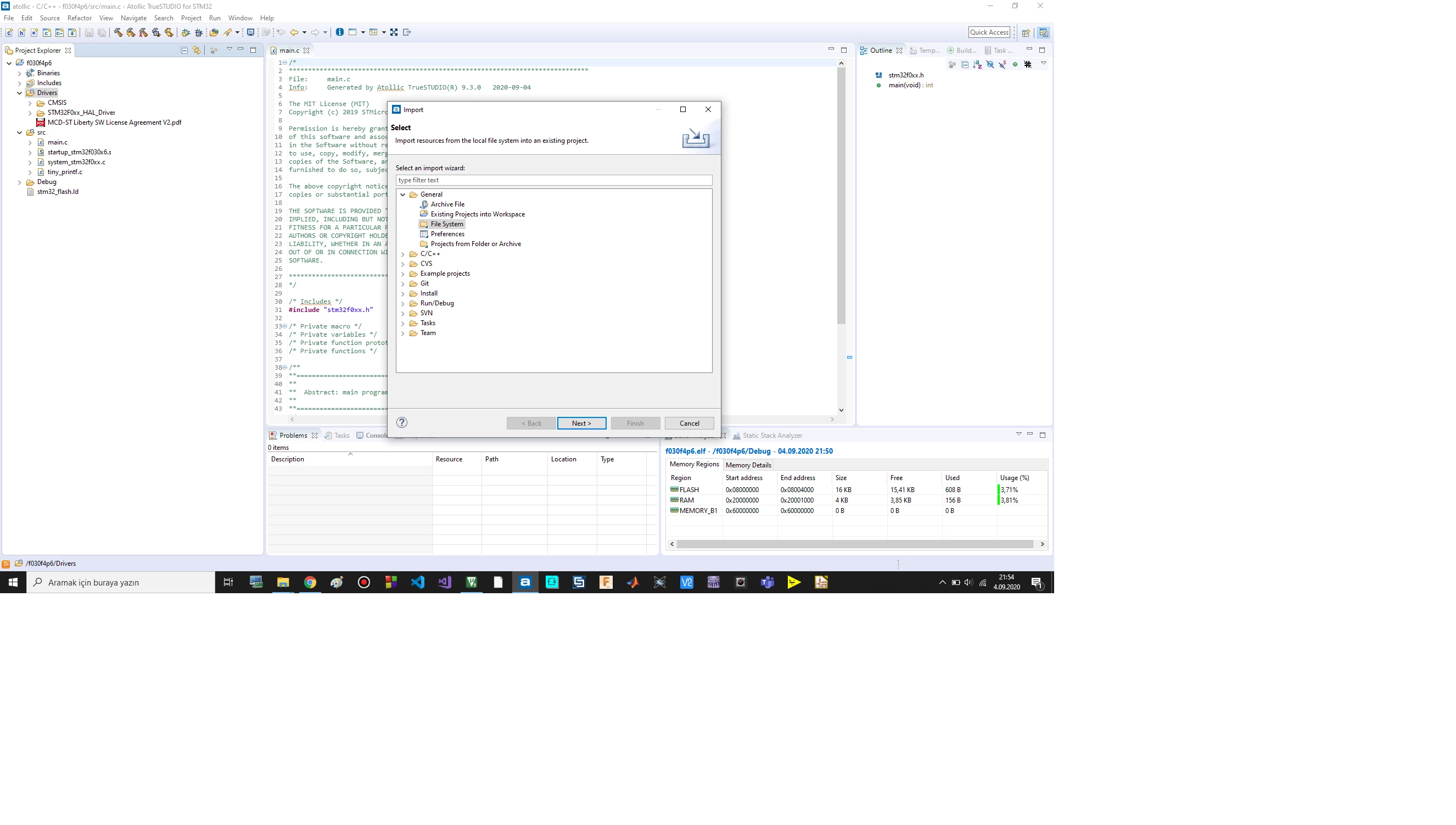Toggle the Hide Non-Public Members green dot
Viewport: 1456px width, 825px height.
coord(1015,65)
